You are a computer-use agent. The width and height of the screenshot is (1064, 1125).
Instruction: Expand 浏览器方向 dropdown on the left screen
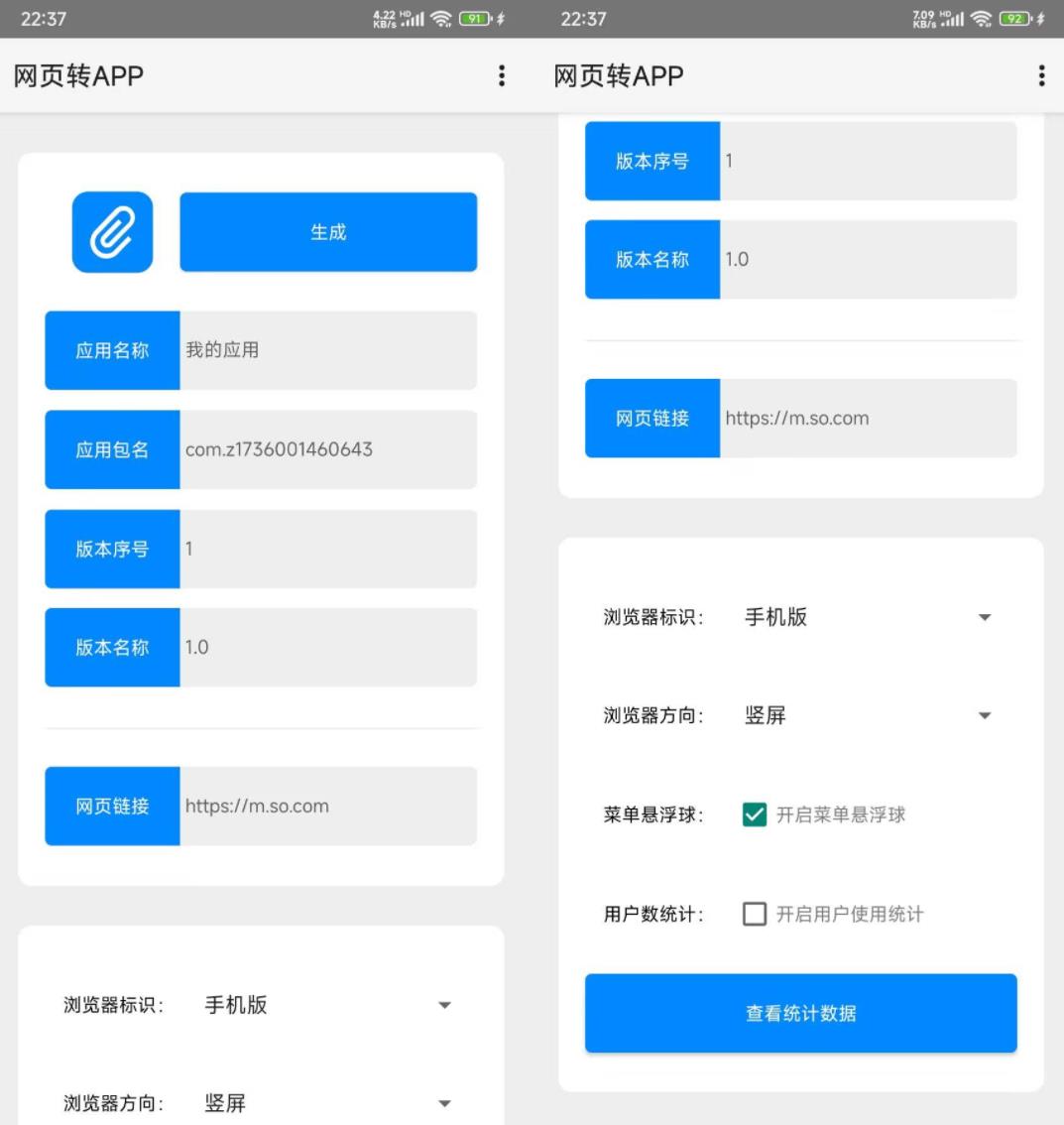click(x=443, y=1103)
